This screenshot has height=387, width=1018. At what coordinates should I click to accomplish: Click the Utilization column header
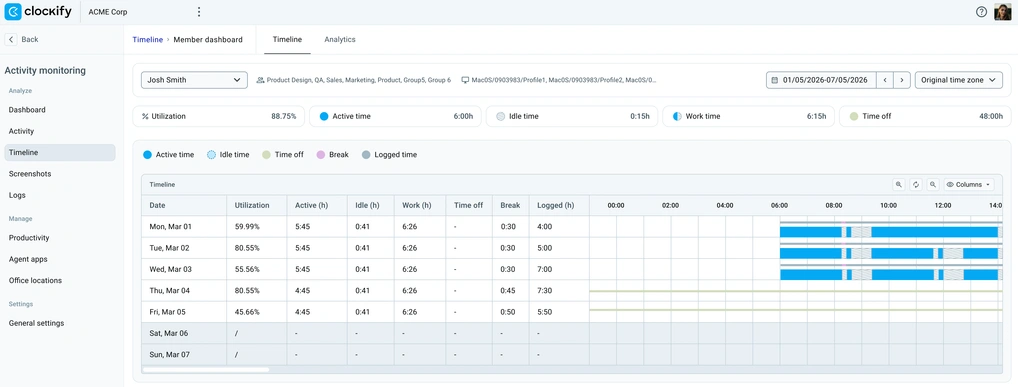(x=256, y=205)
